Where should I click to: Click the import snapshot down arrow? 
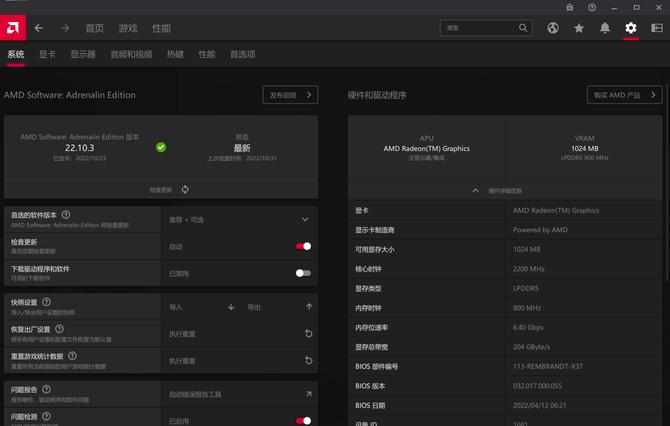[231, 307]
